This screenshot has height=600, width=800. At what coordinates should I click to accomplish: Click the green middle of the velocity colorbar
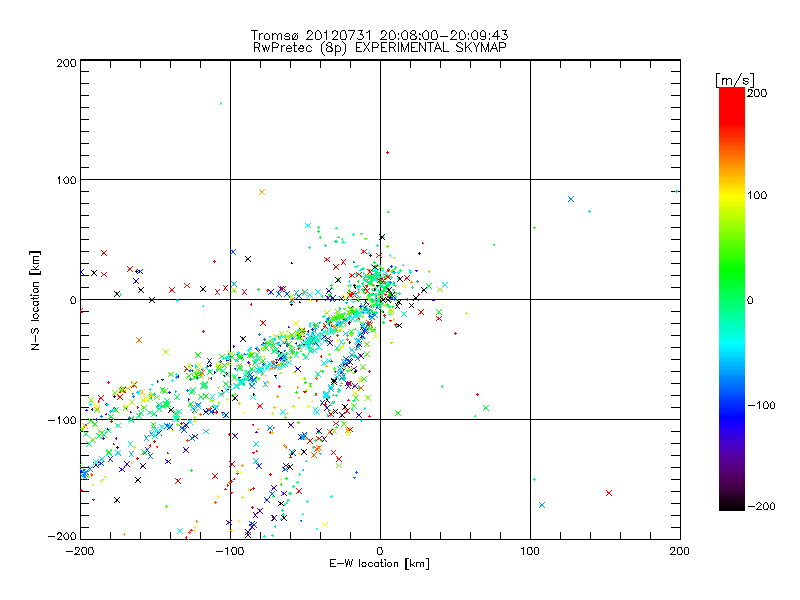(x=732, y=299)
